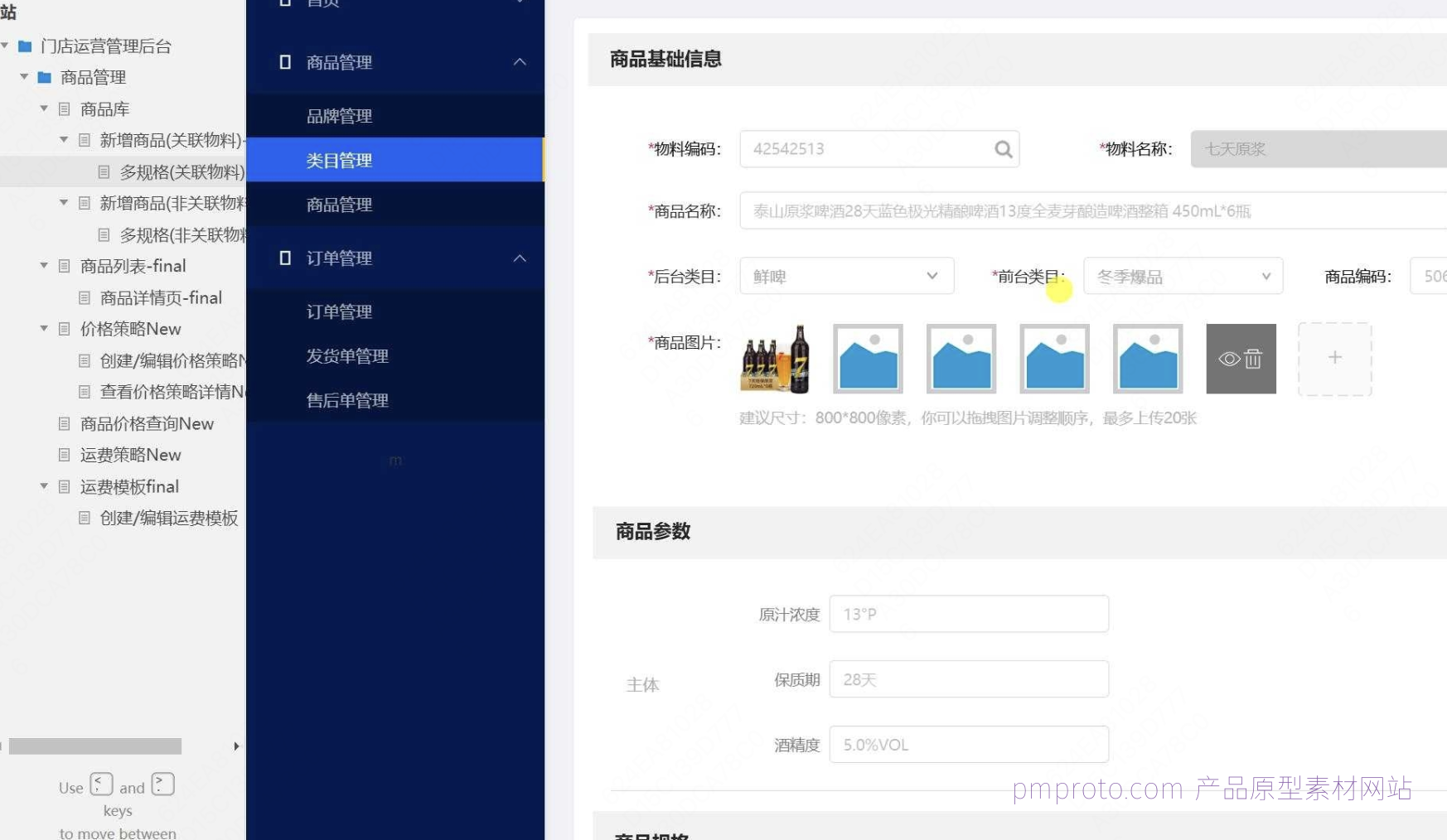Click page icon beside 创建/编辑运费模板
The height and width of the screenshot is (840, 1447).
85,518
